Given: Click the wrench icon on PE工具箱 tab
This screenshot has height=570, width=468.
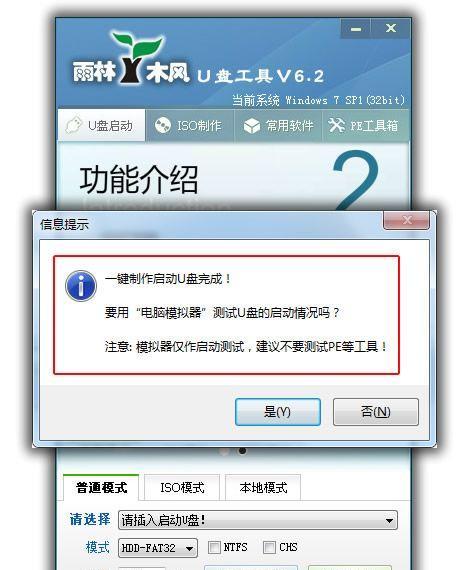Looking at the screenshot, I should pos(336,125).
